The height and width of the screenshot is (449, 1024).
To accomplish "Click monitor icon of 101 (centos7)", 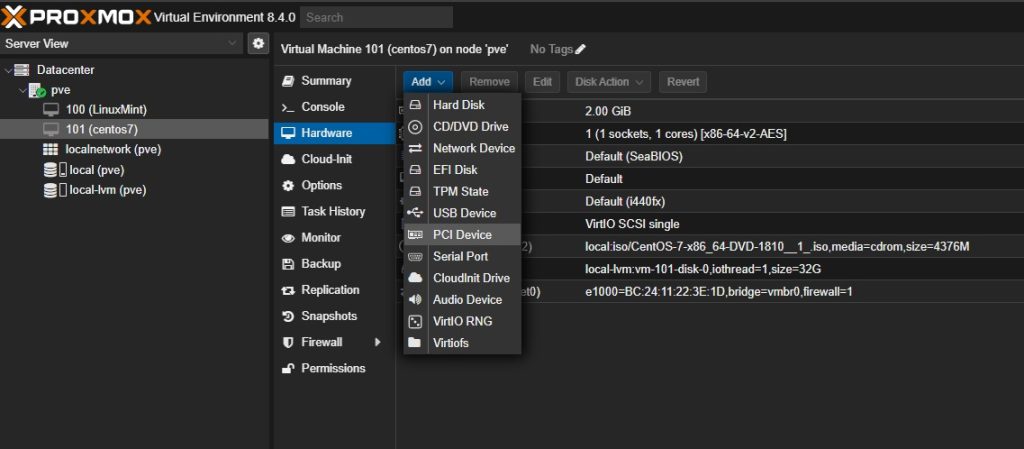I will 50,129.
